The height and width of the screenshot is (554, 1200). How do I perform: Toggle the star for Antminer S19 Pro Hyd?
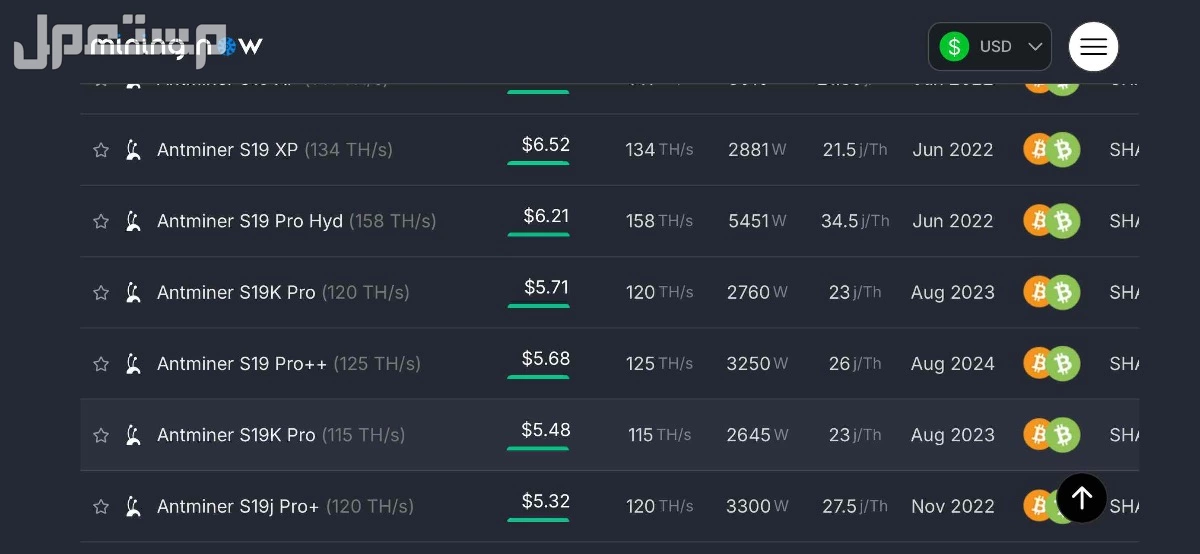[101, 221]
